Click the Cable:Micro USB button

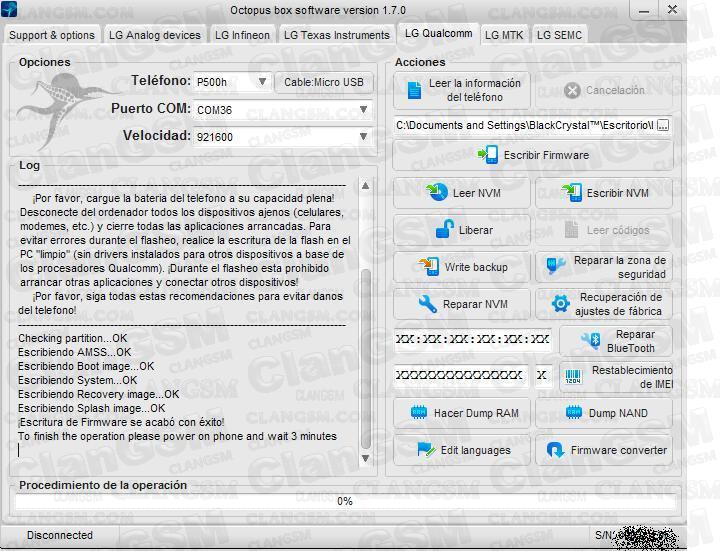click(324, 82)
